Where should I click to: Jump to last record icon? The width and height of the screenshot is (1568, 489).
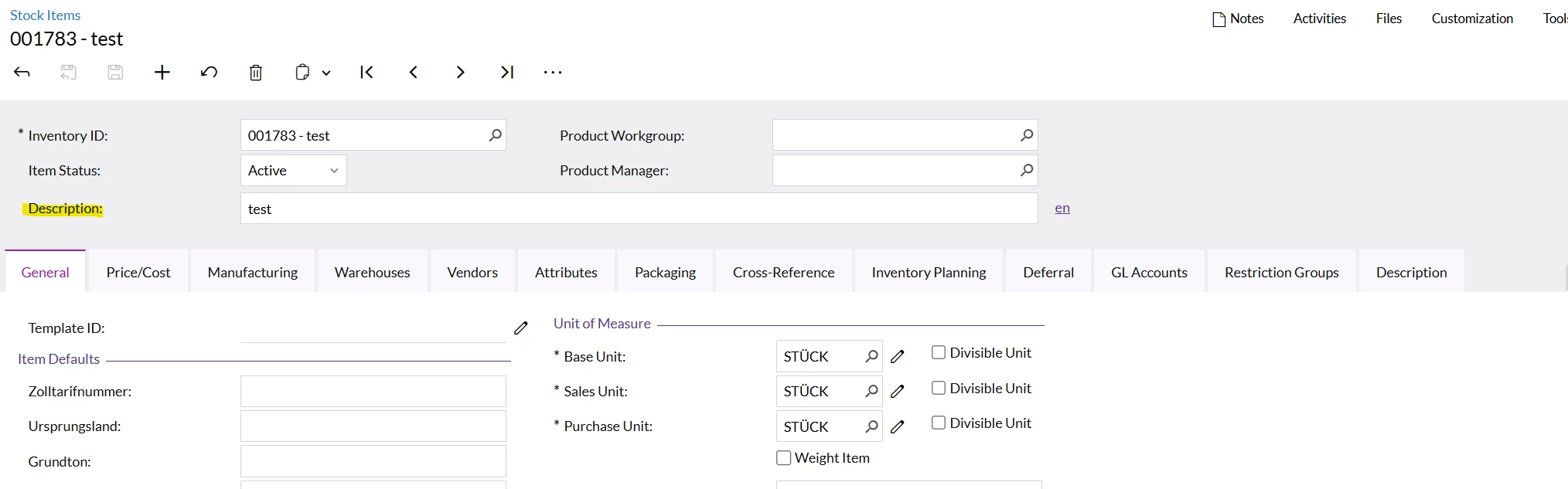click(x=507, y=73)
